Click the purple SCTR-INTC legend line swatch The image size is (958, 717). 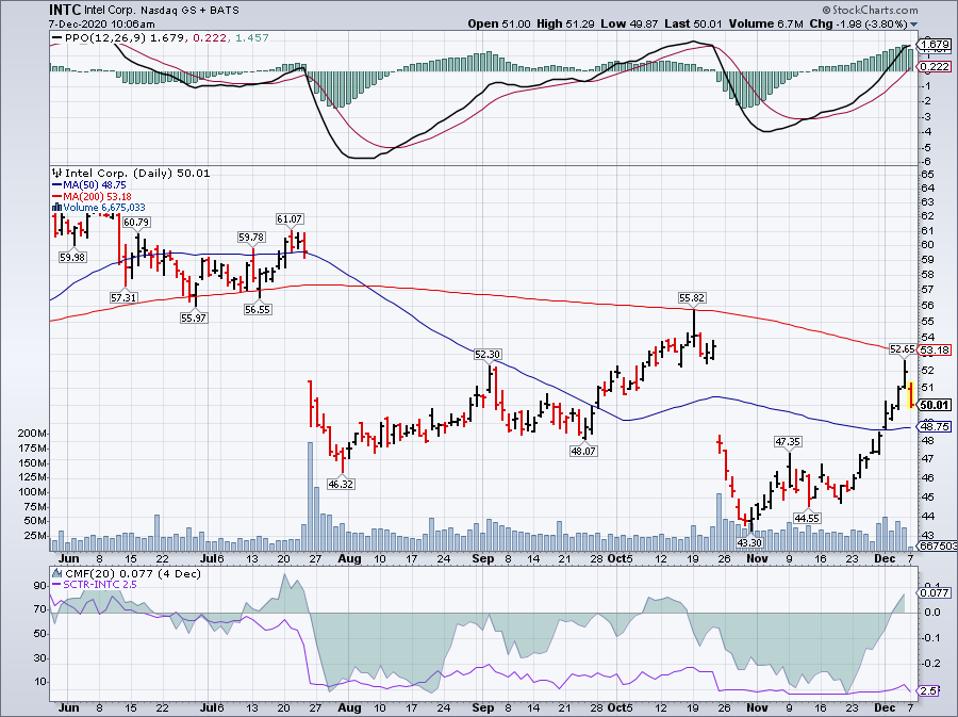click(x=57, y=584)
